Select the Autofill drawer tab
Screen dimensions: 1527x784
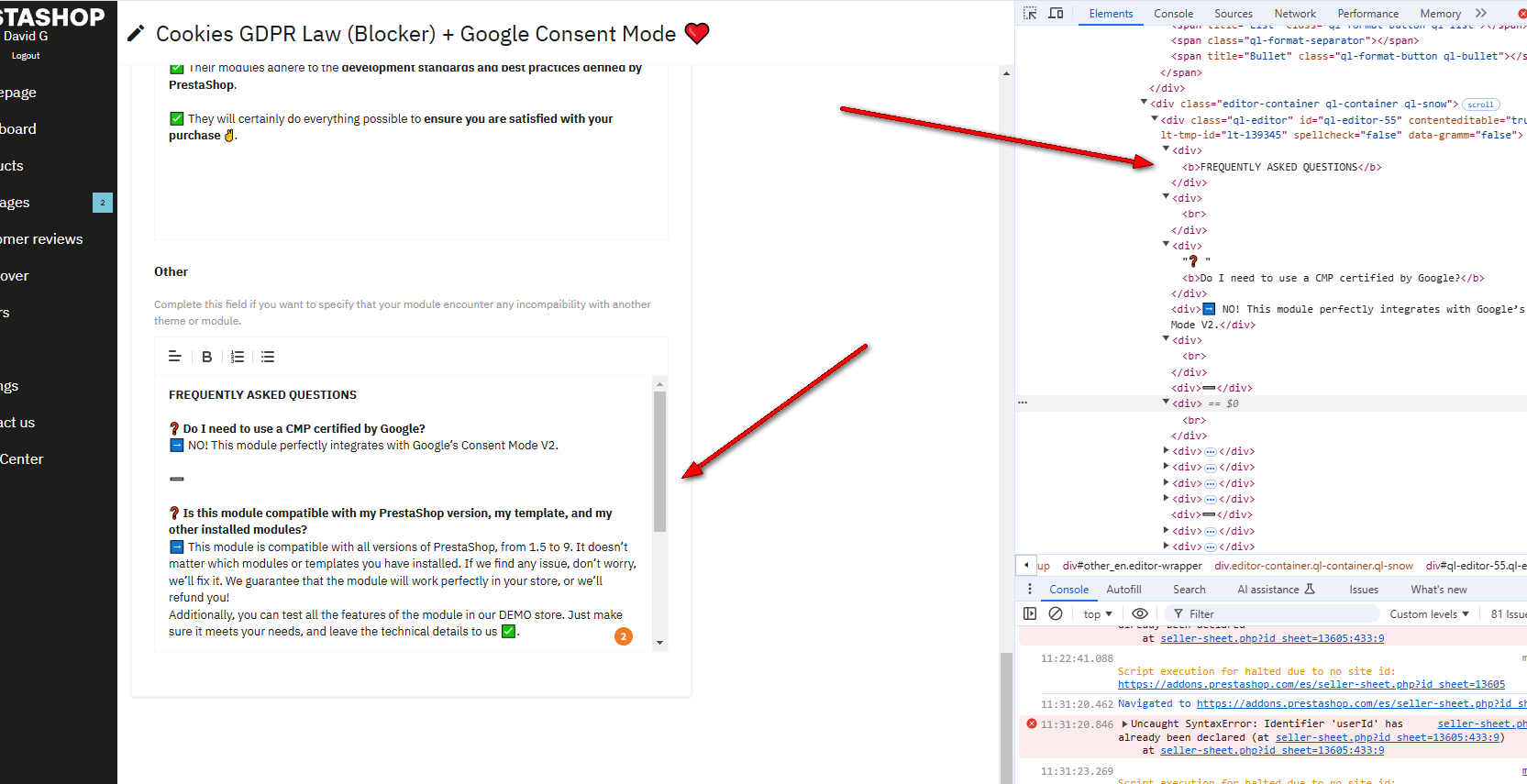(1124, 590)
